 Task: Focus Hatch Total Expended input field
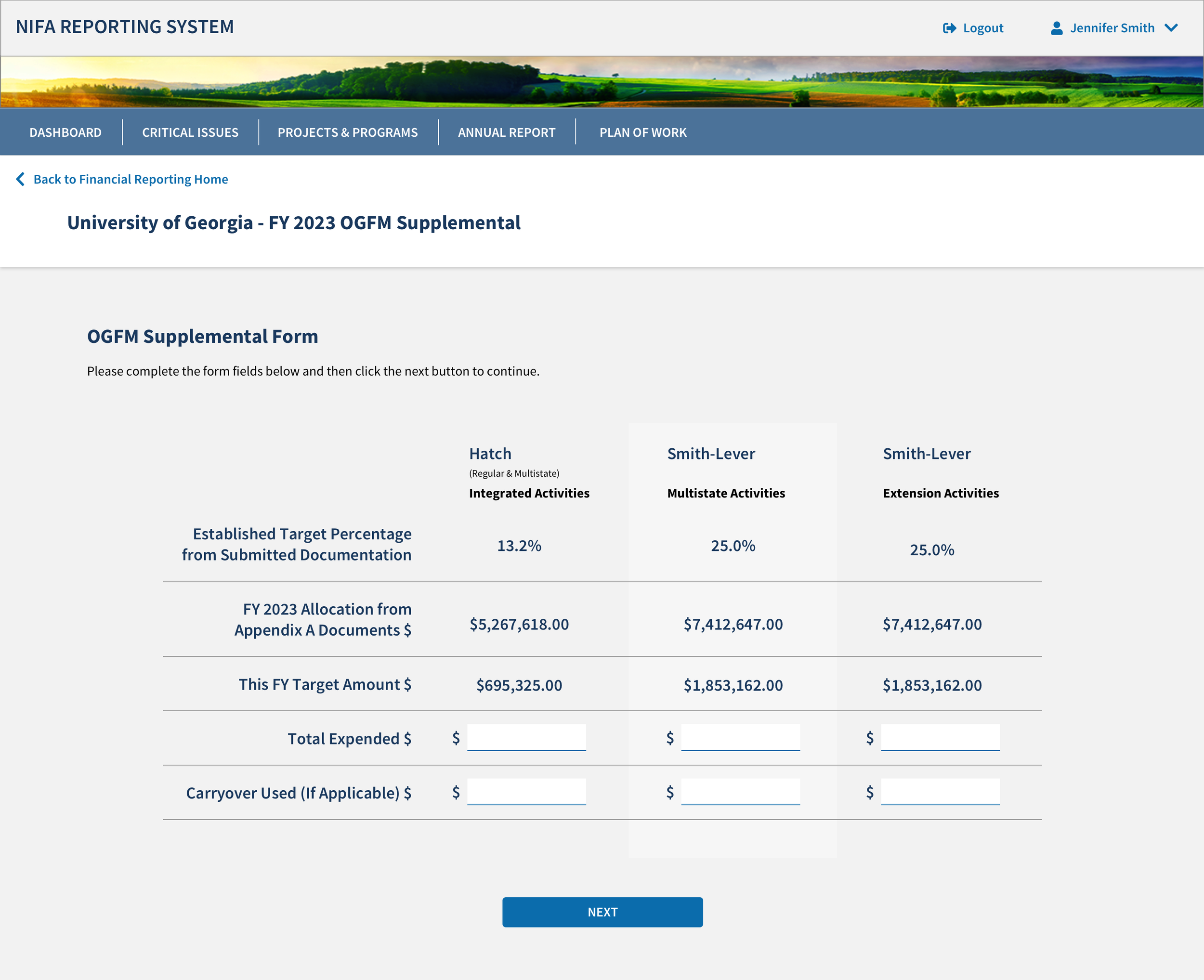tap(526, 737)
